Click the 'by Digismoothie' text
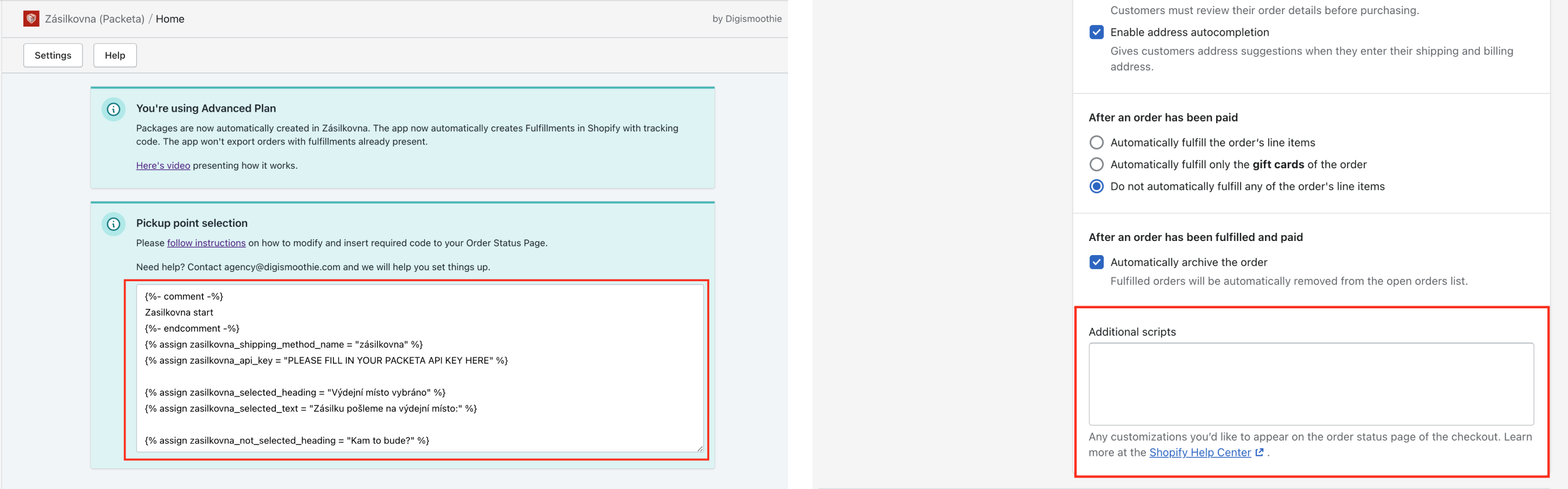 click(x=747, y=19)
